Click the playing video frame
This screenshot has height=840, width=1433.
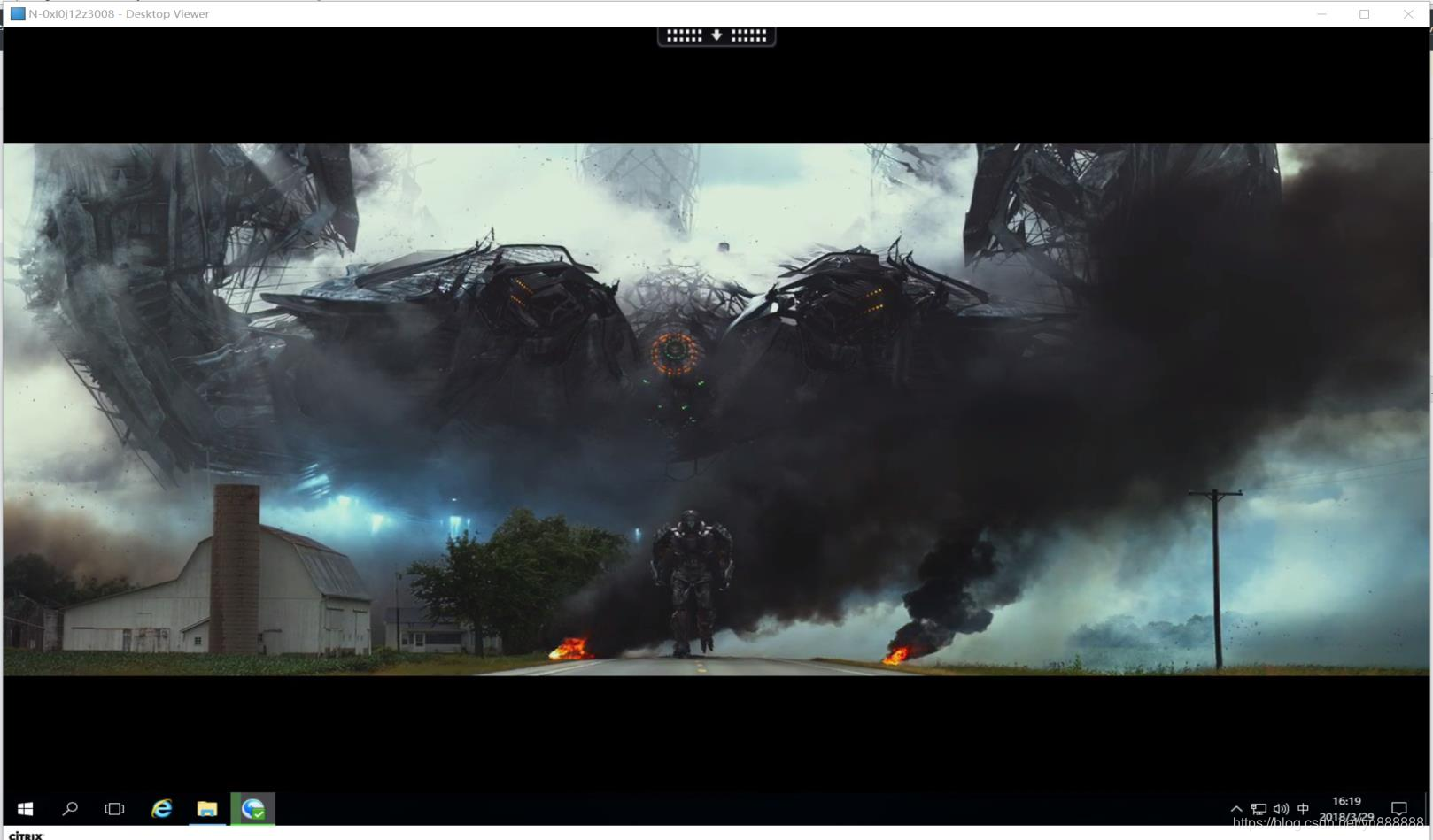point(716,409)
